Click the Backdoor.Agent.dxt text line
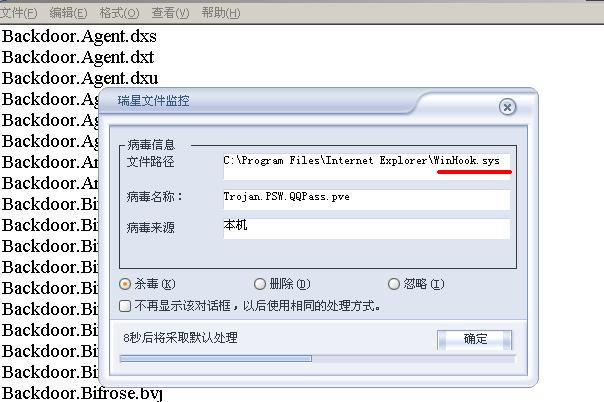604x402 pixels. coord(78,57)
